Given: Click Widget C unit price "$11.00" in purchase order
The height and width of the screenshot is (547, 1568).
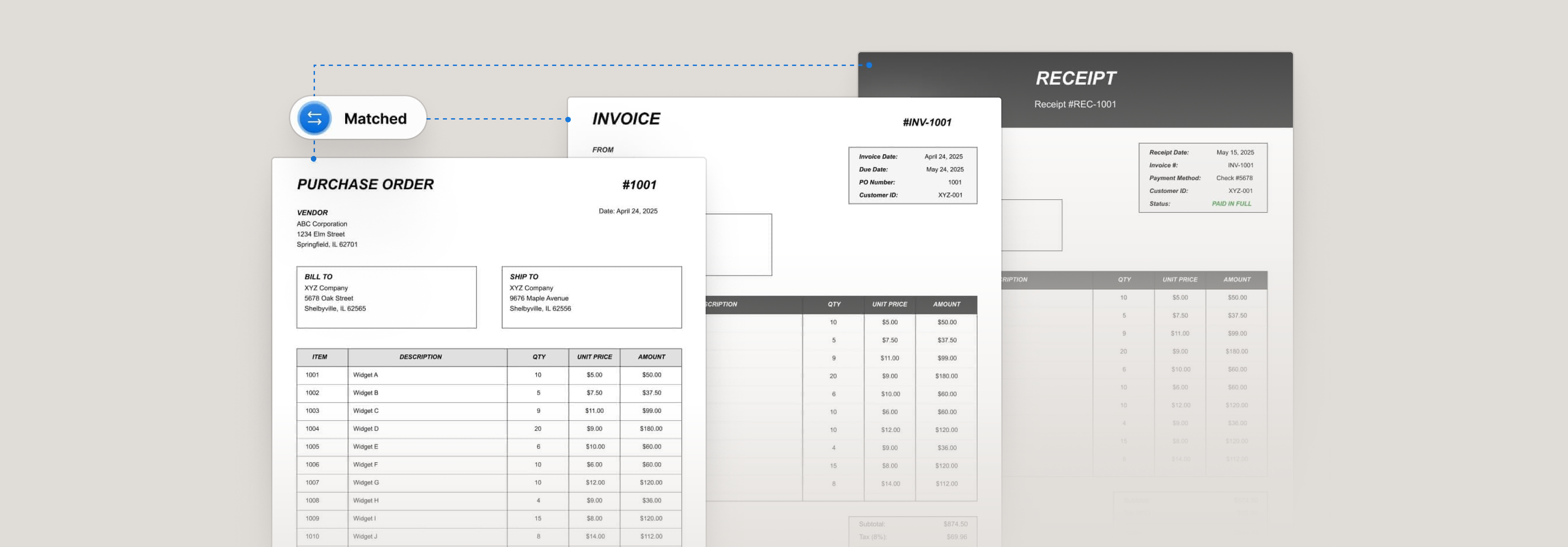Looking at the screenshot, I should point(595,410).
